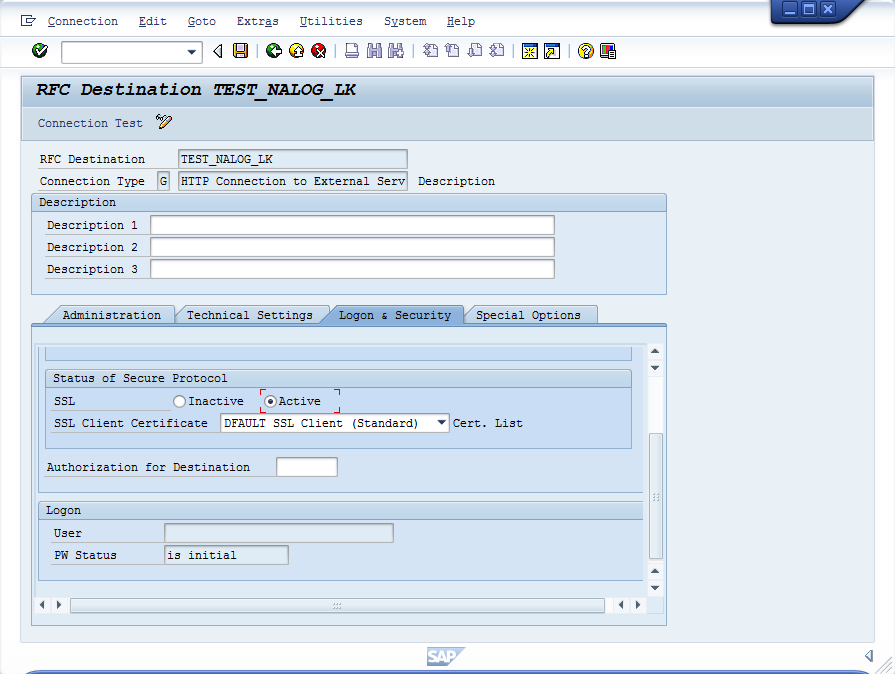Switch to the Special Options tab

(x=528, y=315)
